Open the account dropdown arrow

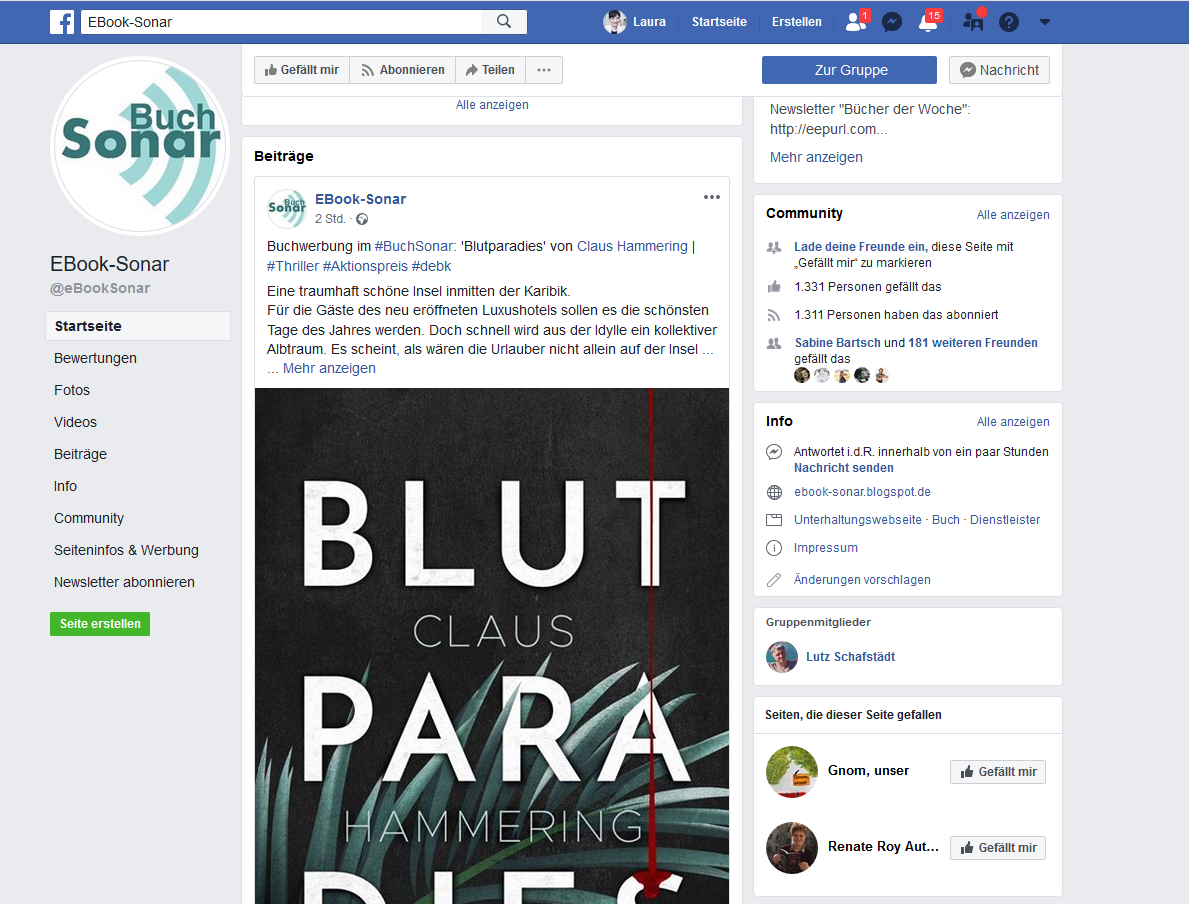click(1045, 22)
